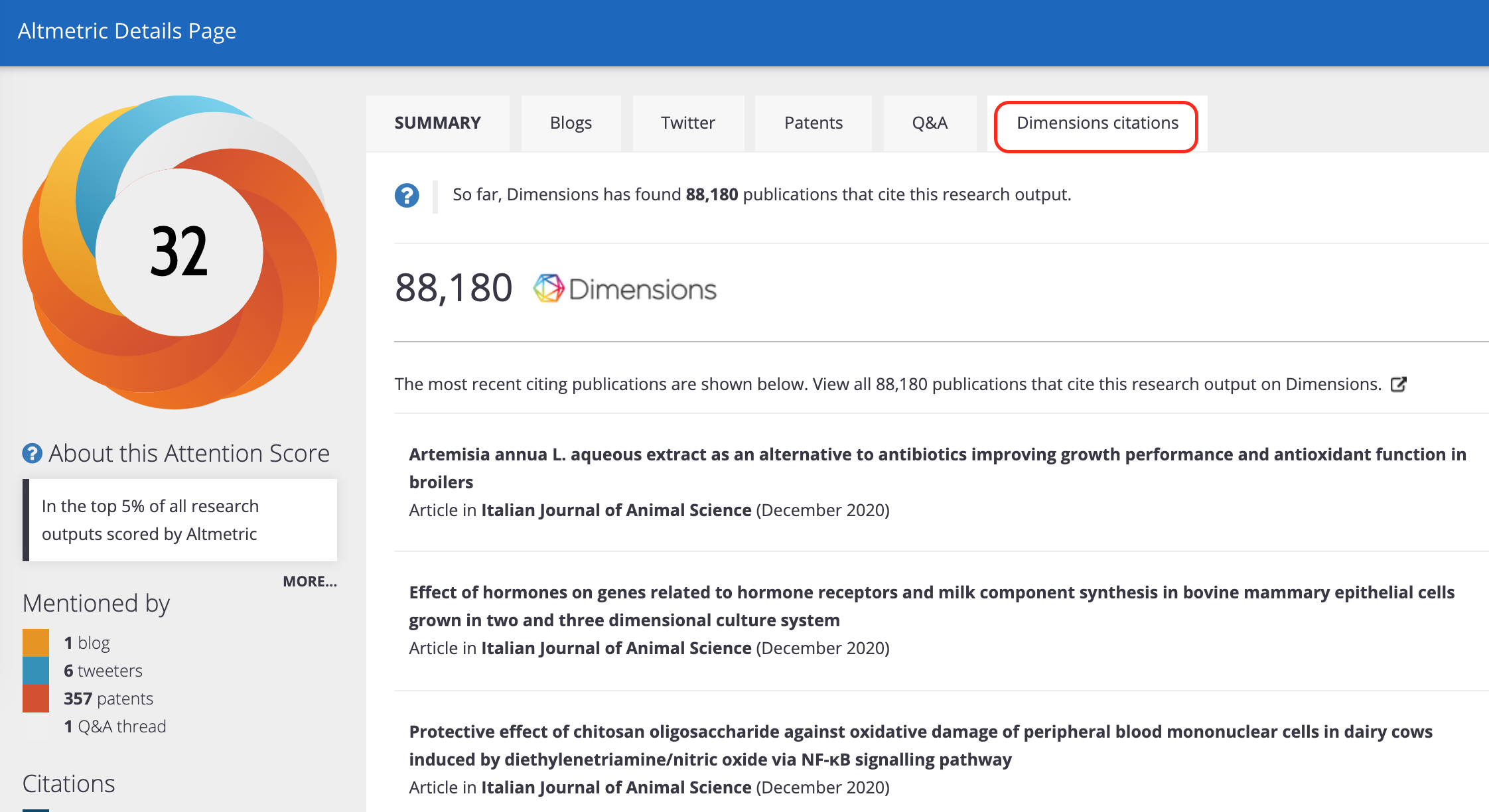
Task: Click the Dimensions logo
Action: point(625,289)
